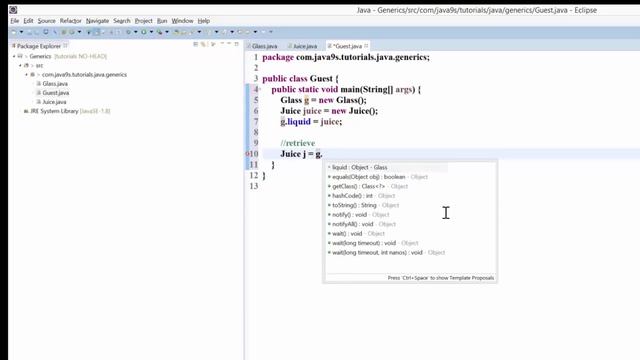The image size is (640, 360).
Task: Open the Edit menu
Action: tap(28, 21)
